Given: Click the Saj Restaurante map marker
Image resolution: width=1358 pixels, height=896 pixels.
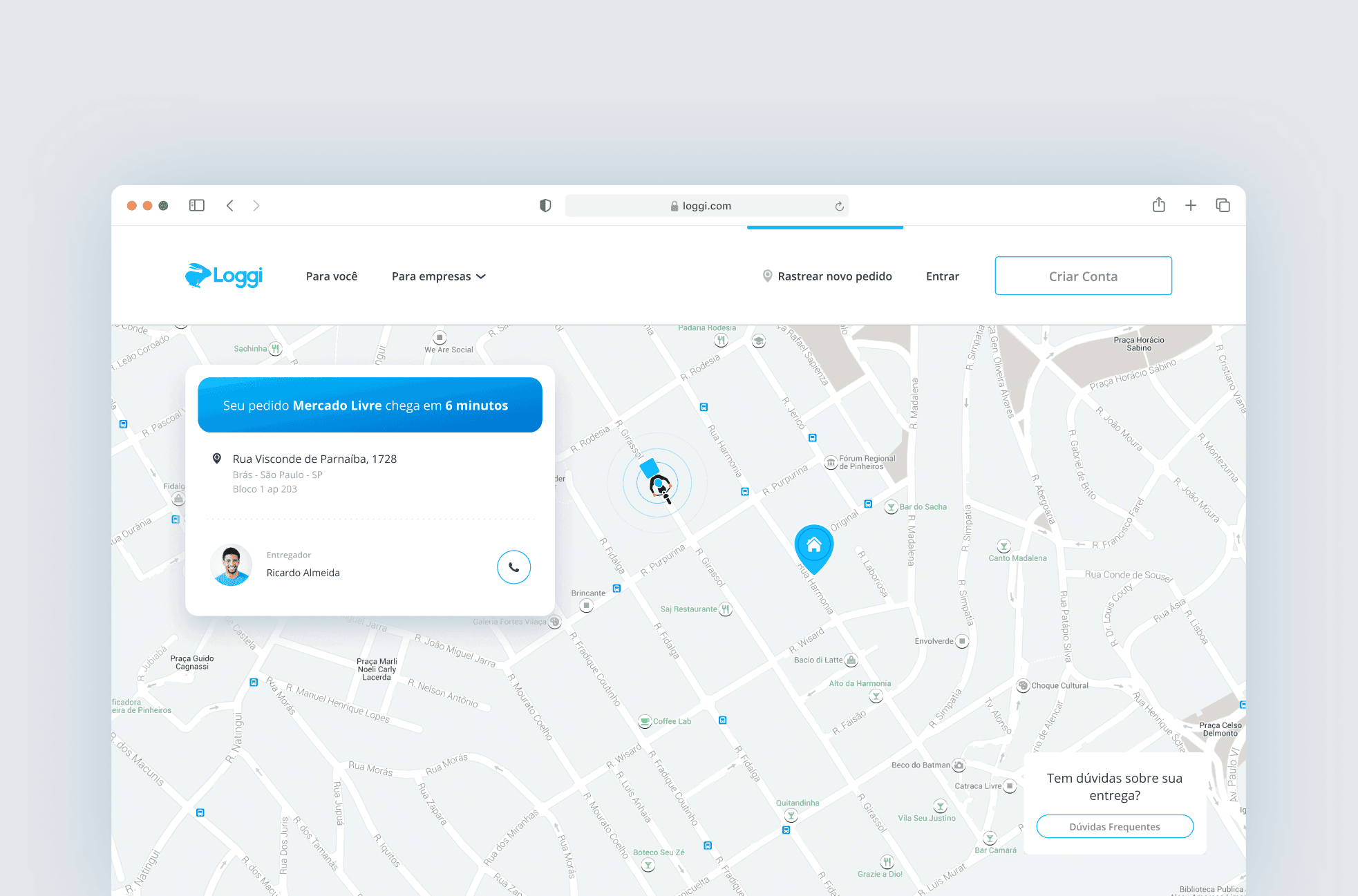Looking at the screenshot, I should pos(725,609).
